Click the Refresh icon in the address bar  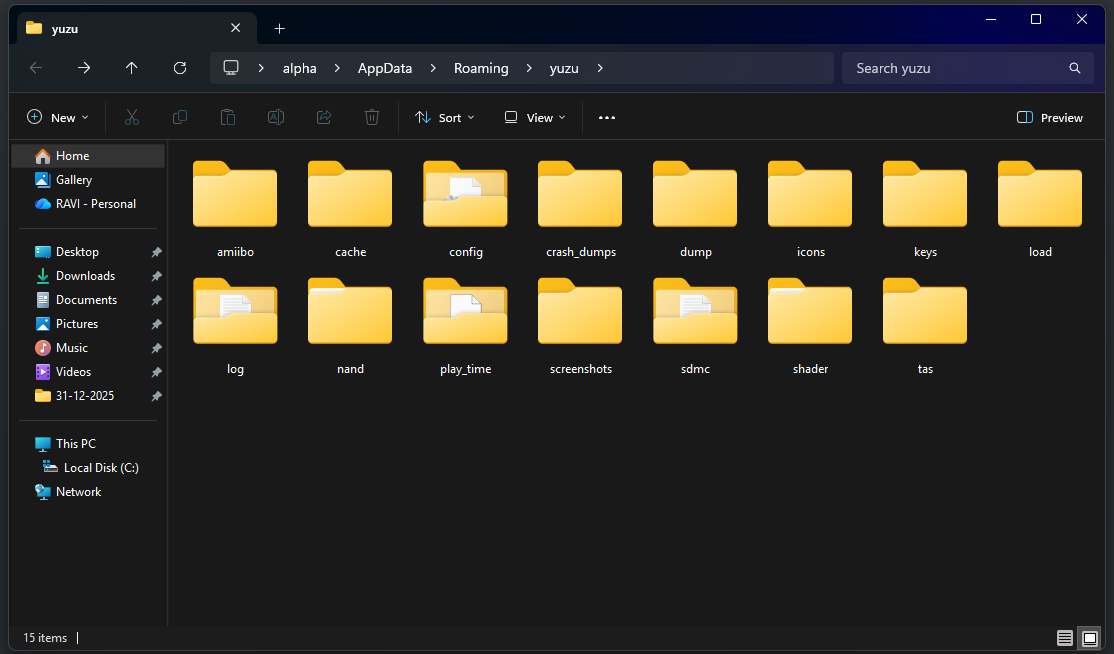[x=180, y=68]
